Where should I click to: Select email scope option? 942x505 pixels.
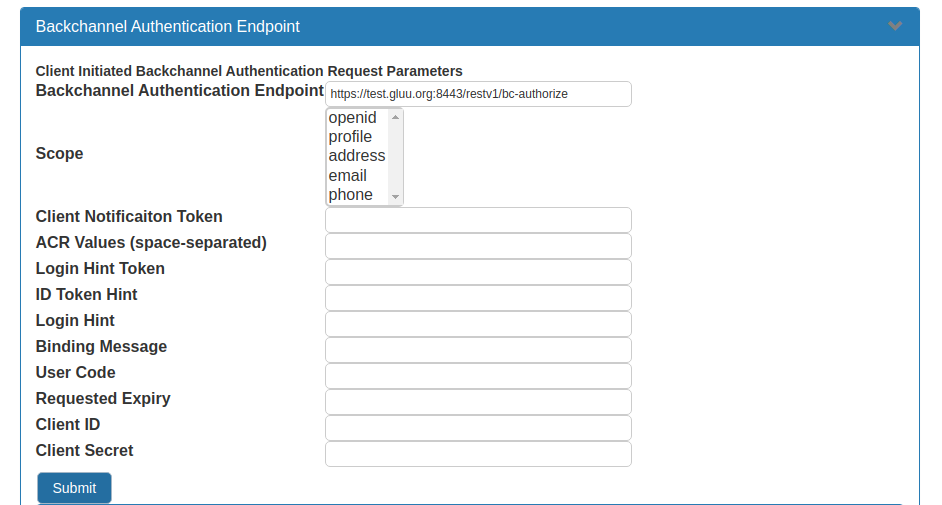tap(348, 175)
